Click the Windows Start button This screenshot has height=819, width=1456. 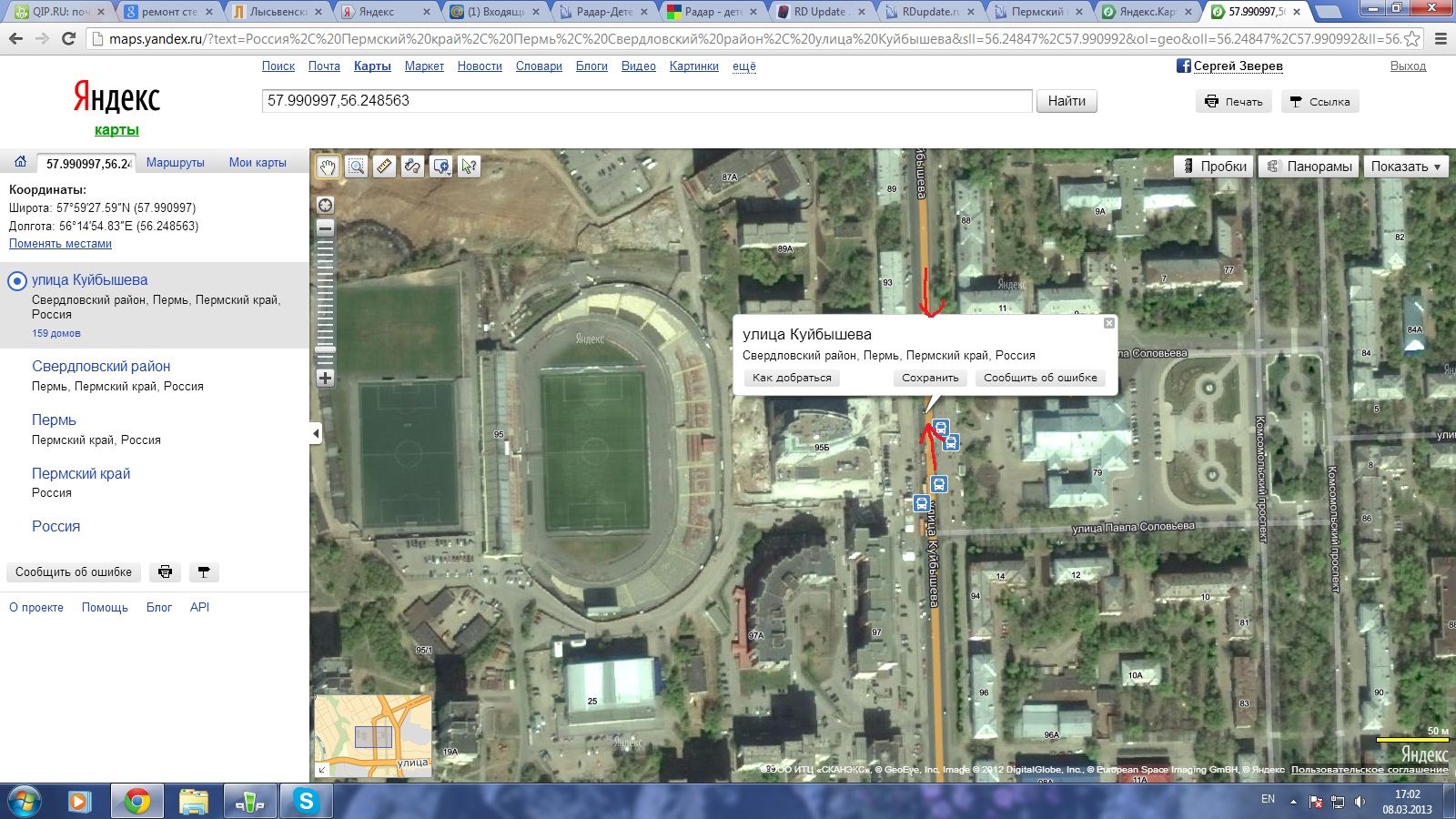point(24,801)
